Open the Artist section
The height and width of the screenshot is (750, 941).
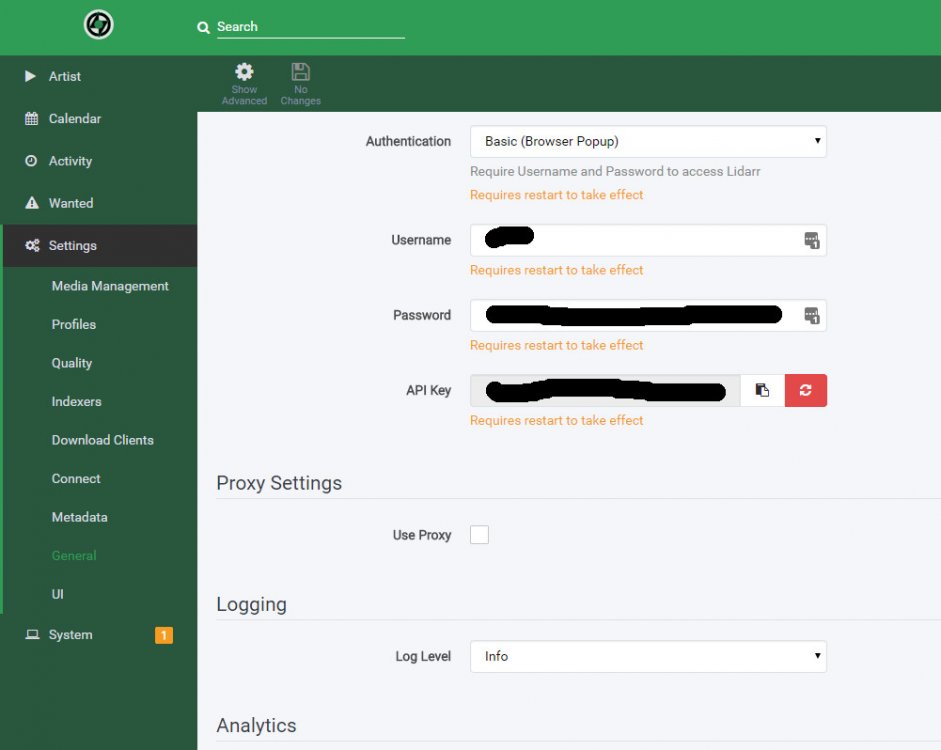[x=98, y=76]
